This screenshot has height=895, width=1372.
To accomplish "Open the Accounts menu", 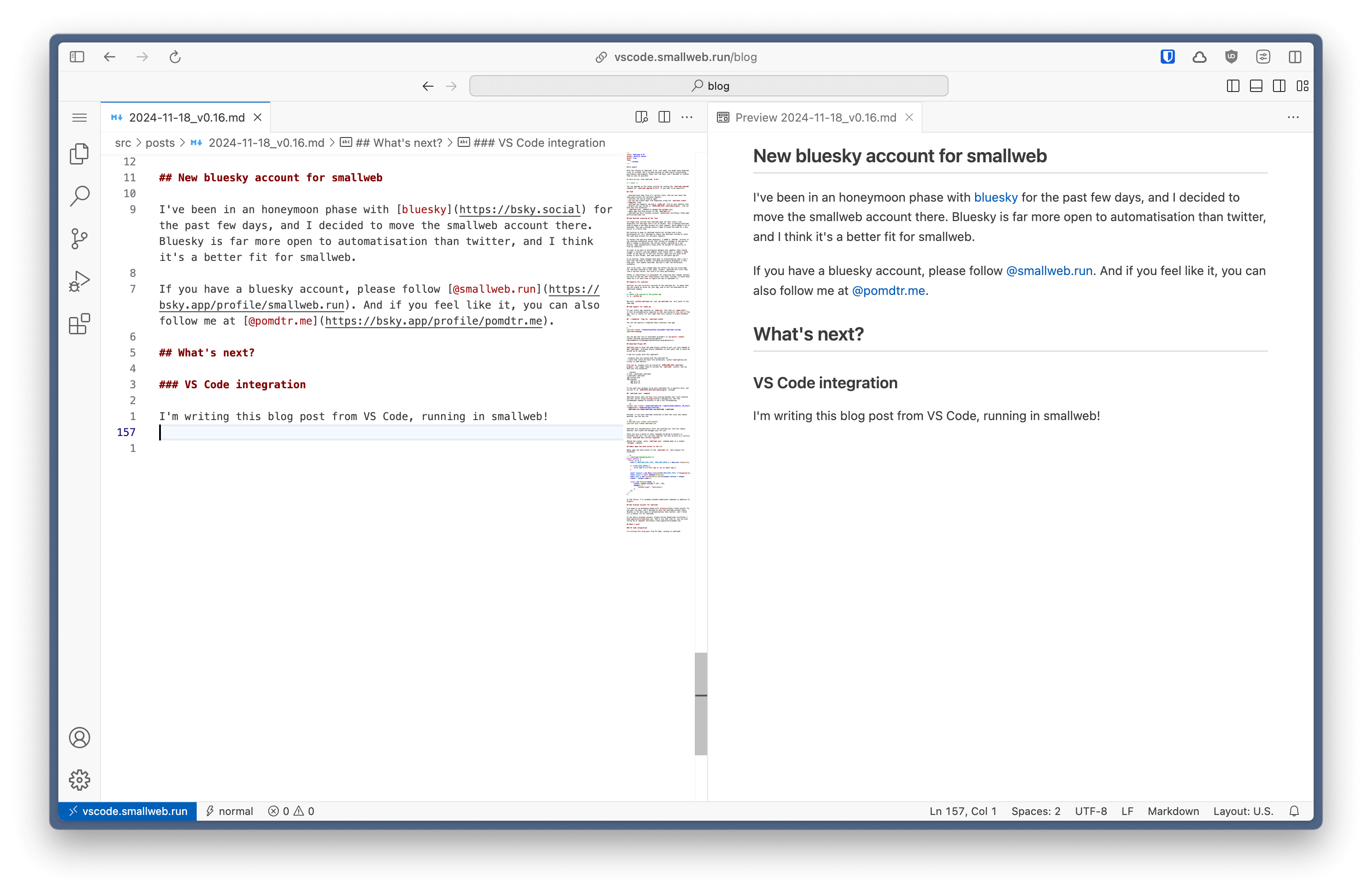I will (x=80, y=738).
